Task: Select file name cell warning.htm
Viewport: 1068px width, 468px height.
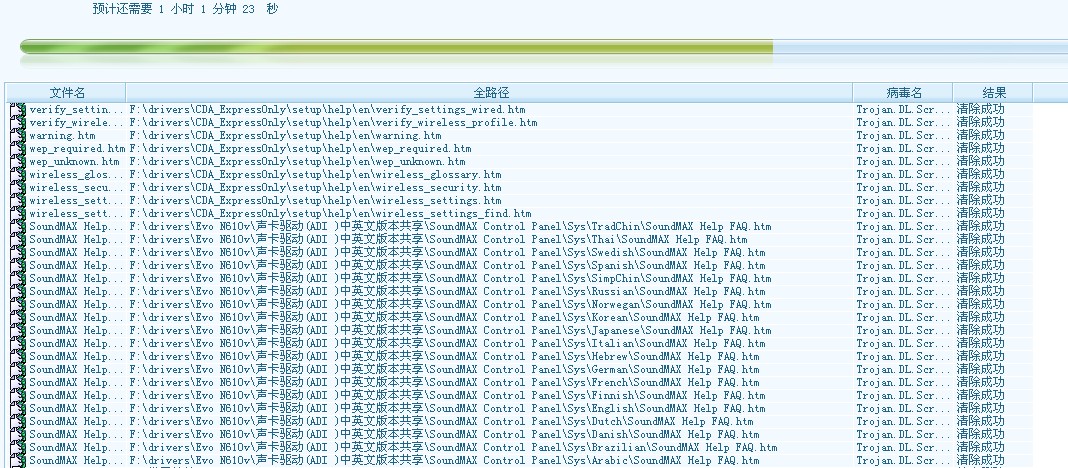Action: click(x=63, y=136)
